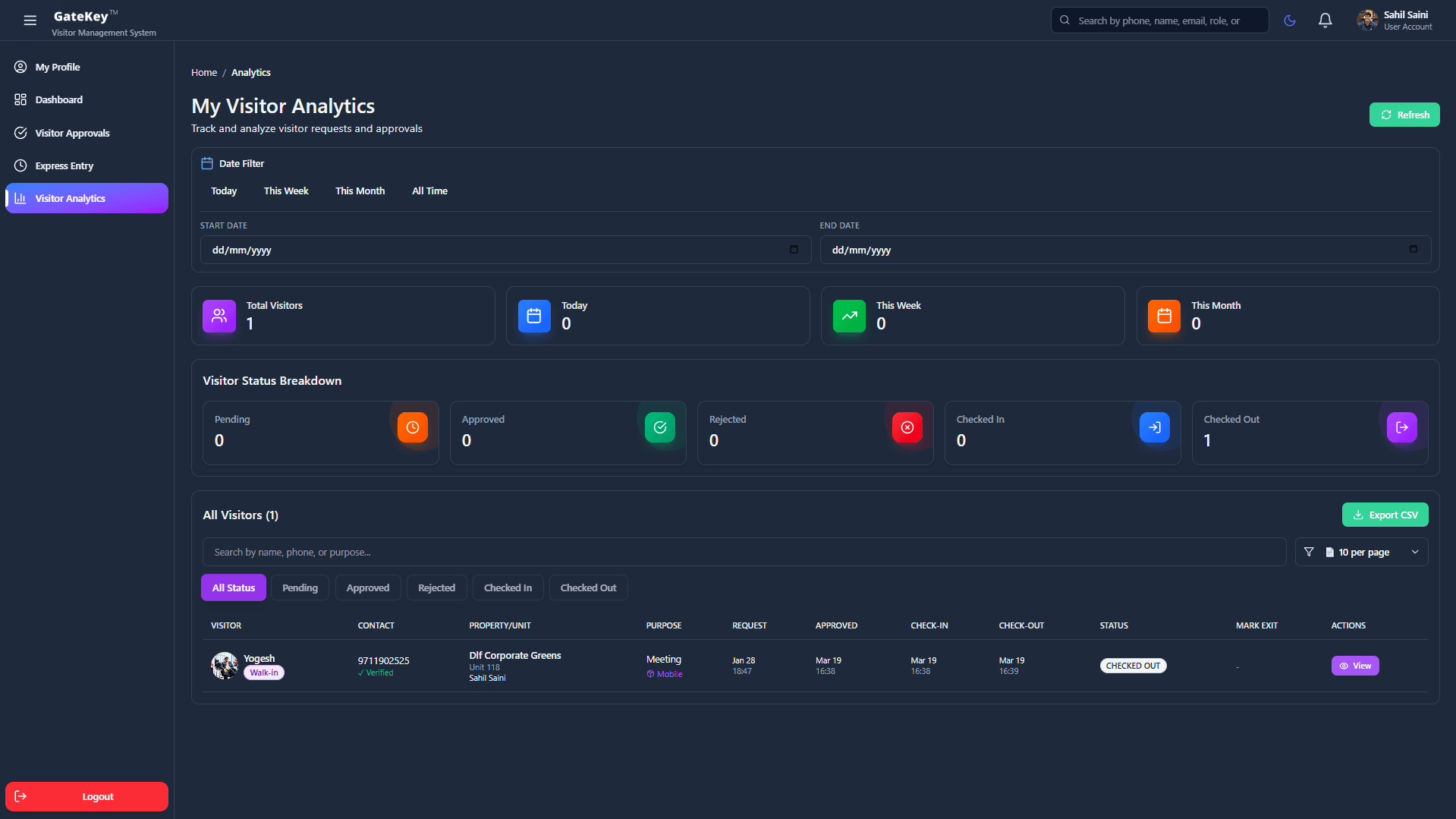Filter visitors by Pending status
1456x819 pixels.
299,587
